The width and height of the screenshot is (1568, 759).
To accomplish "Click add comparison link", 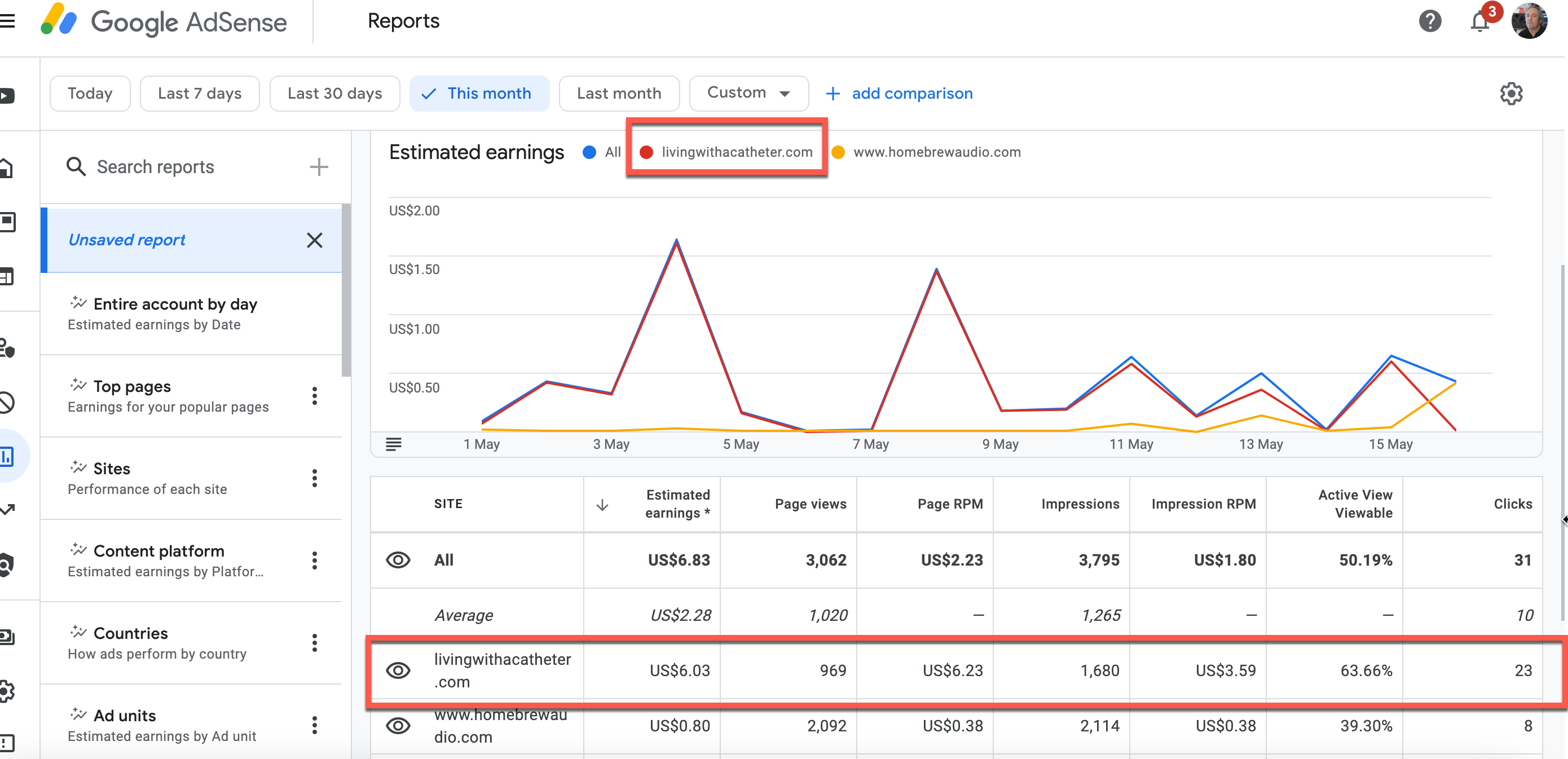I will [x=899, y=94].
